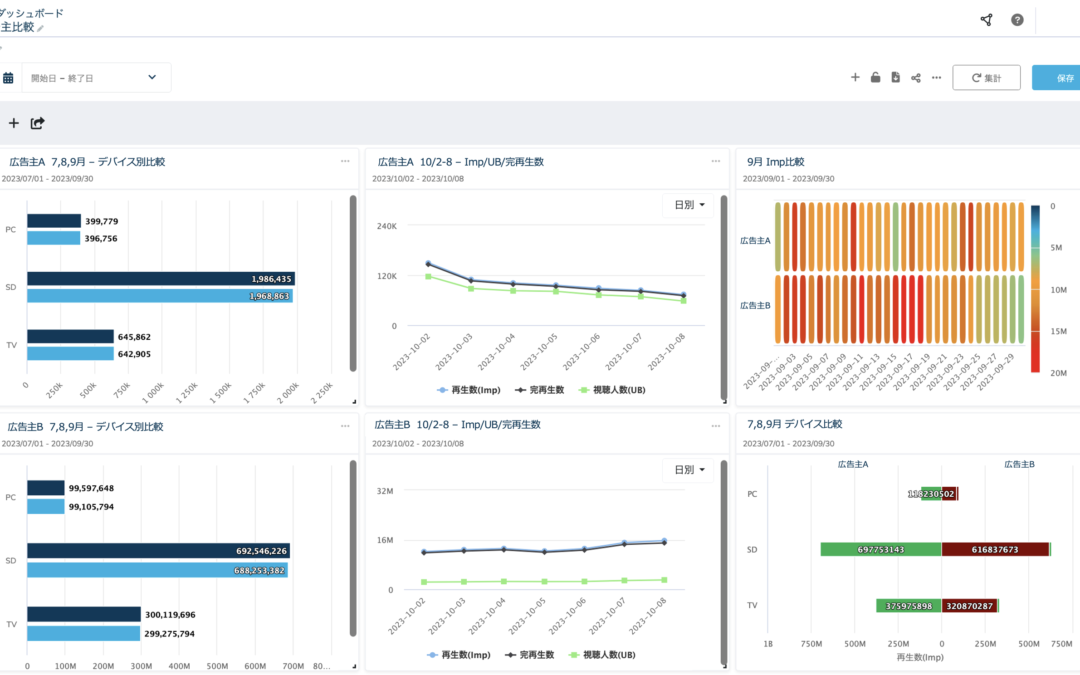Open the toolbar more options ellipsis
Image resolution: width=1080 pixels, height=675 pixels.
(936, 78)
